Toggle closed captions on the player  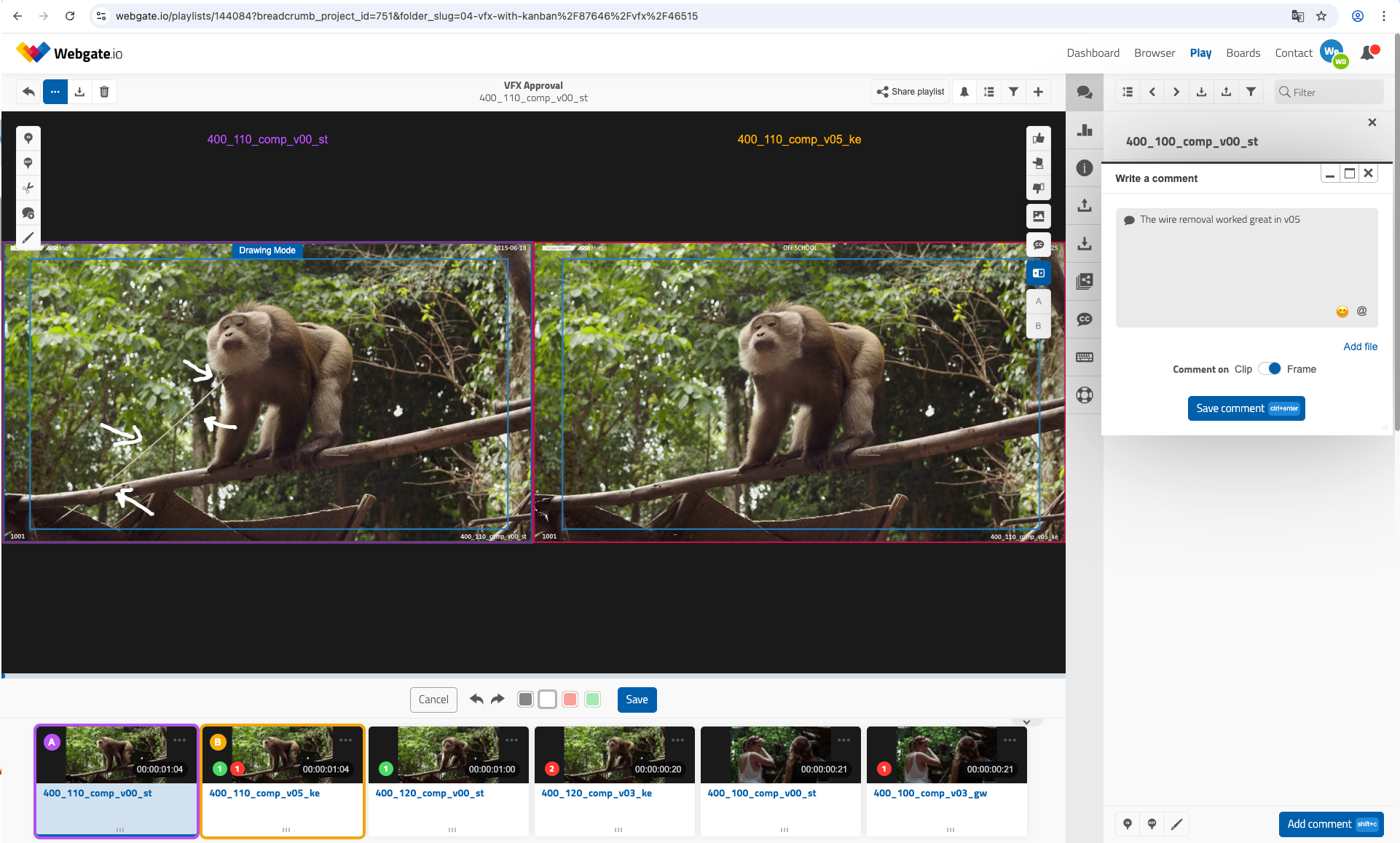click(x=1039, y=245)
